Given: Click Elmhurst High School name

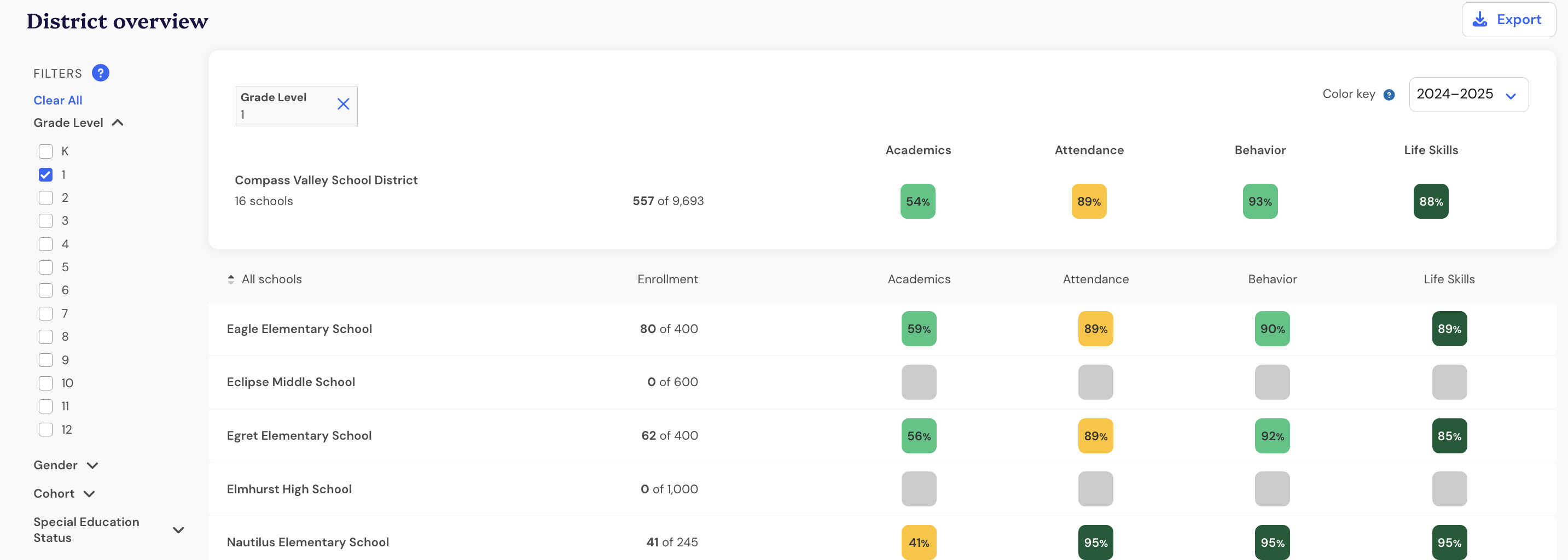Looking at the screenshot, I should click(289, 489).
